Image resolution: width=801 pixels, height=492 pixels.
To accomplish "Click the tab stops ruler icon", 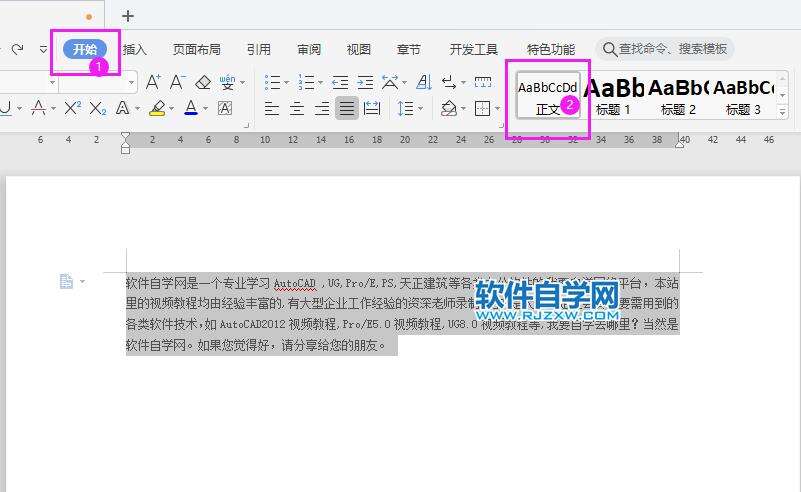I will click(x=483, y=82).
